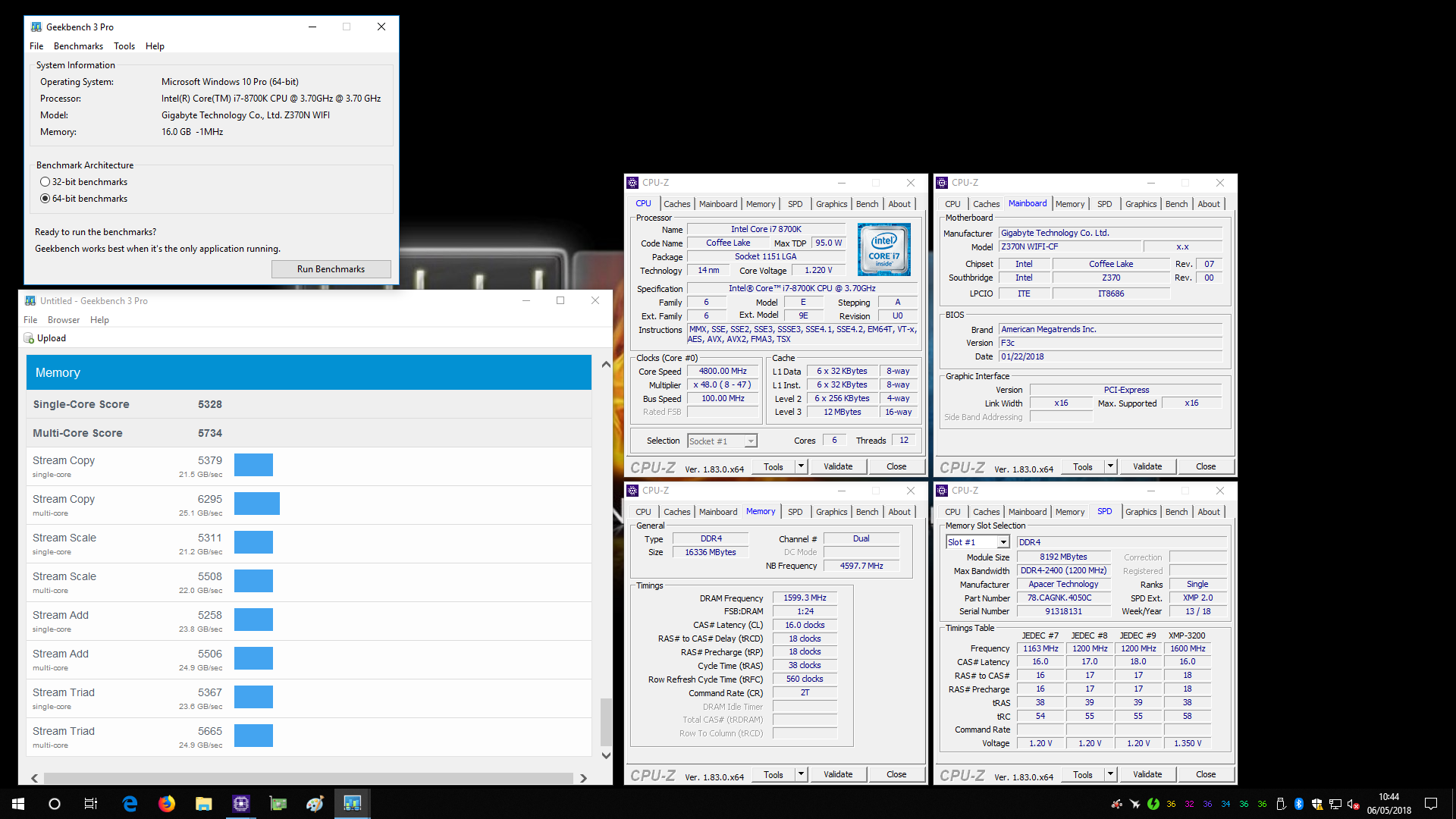
Task: Click the green lightning bolt tray icon
Action: click(x=1153, y=804)
